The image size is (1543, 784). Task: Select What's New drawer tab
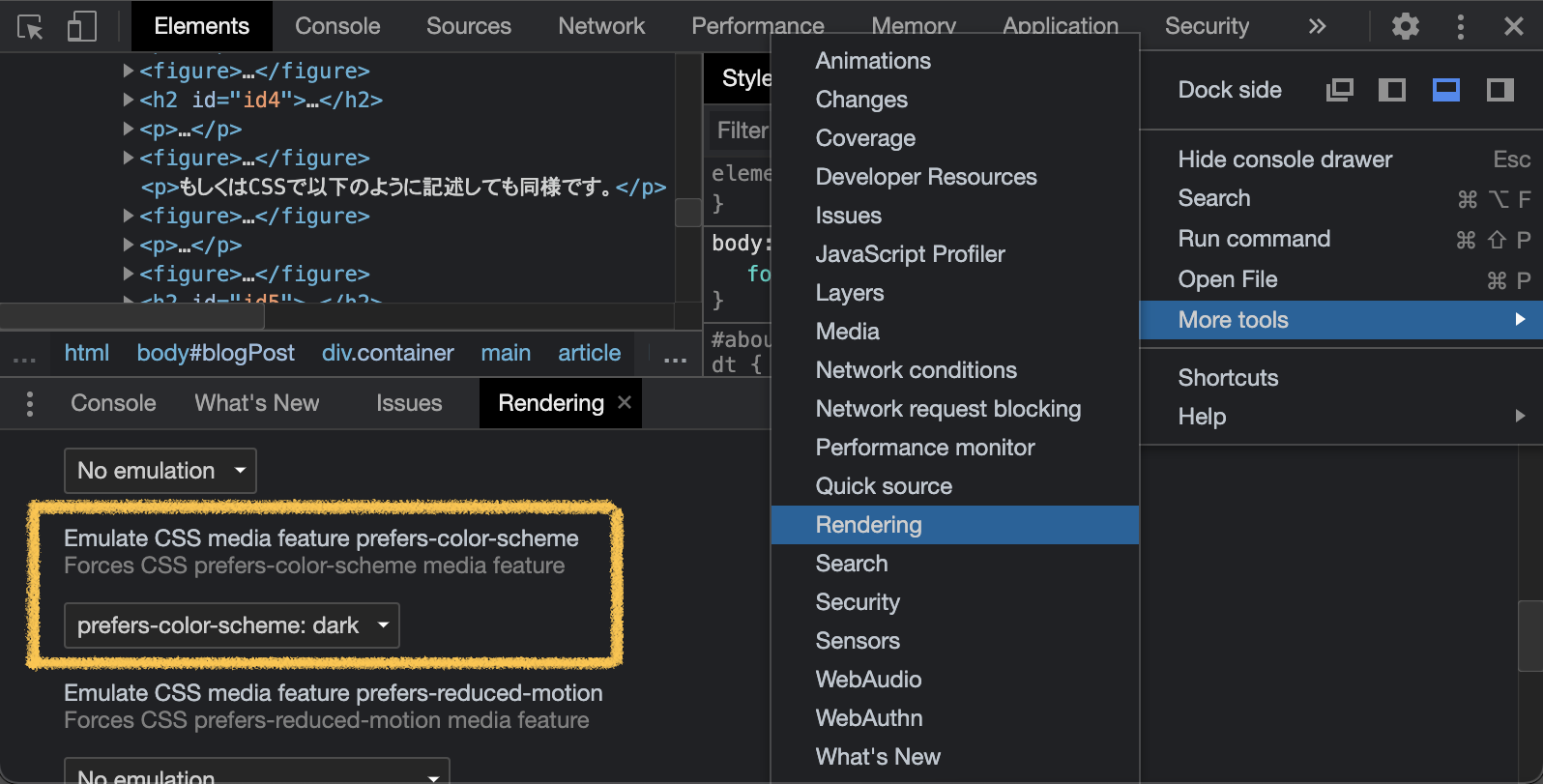click(257, 403)
